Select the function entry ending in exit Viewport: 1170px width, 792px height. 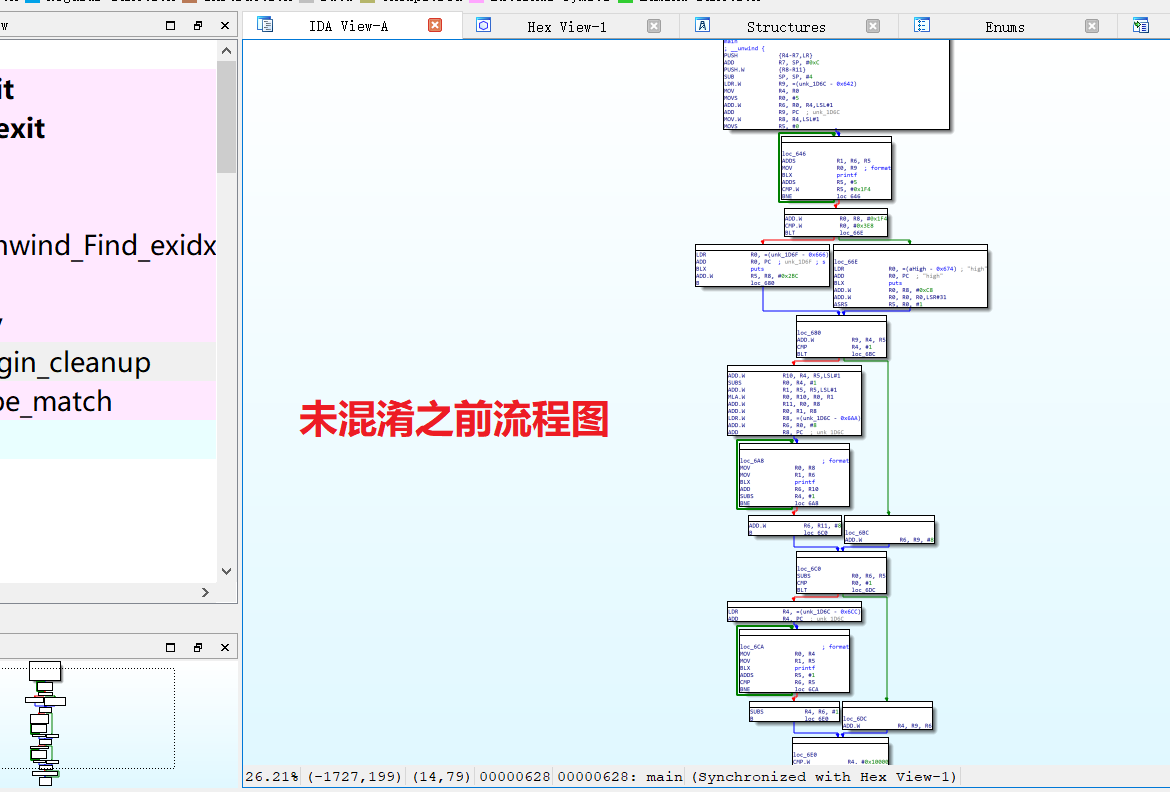(x=108, y=128)
